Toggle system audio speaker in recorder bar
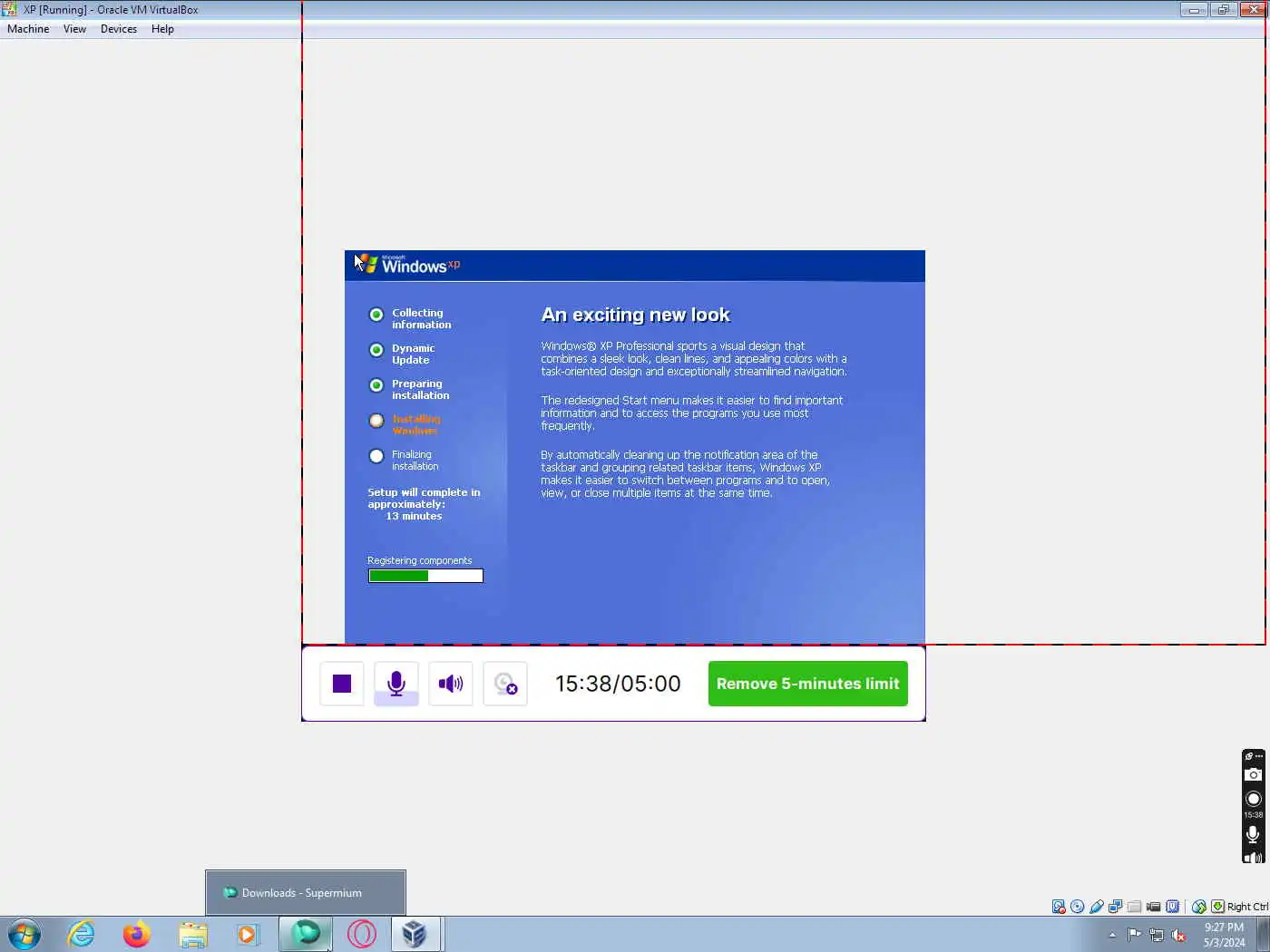1270x952 pixels. pos(451,684)
